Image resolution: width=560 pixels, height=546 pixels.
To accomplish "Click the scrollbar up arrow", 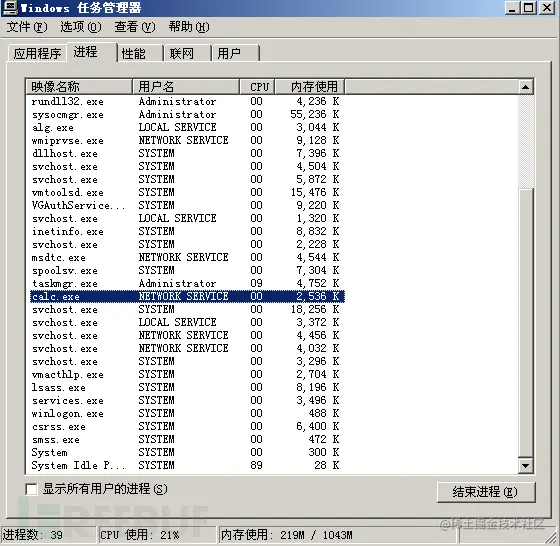I will point(525,87).
